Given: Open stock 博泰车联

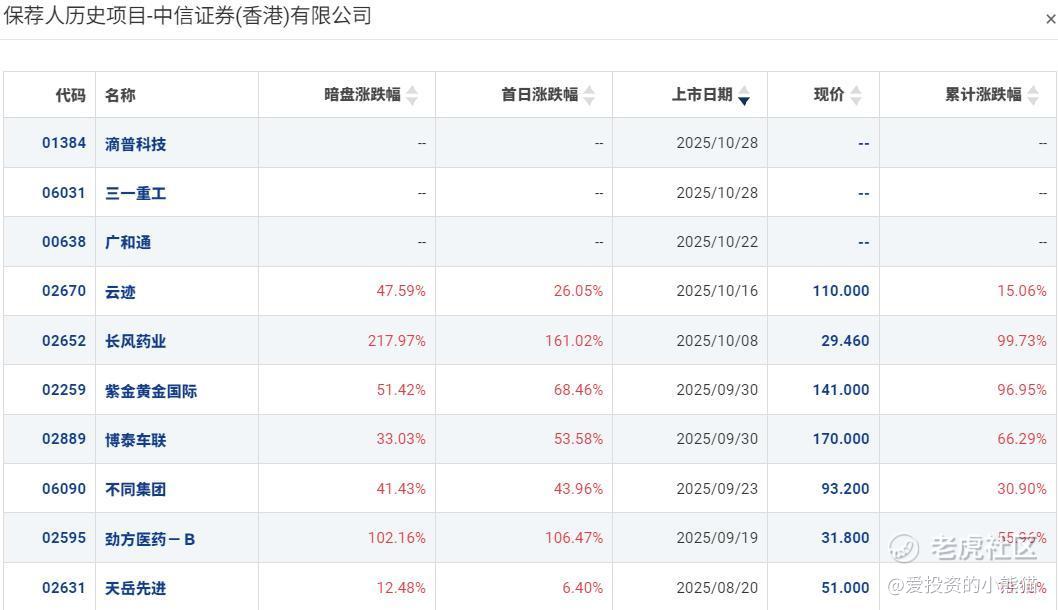Looking at the screenshot, I should pos(136,440).
